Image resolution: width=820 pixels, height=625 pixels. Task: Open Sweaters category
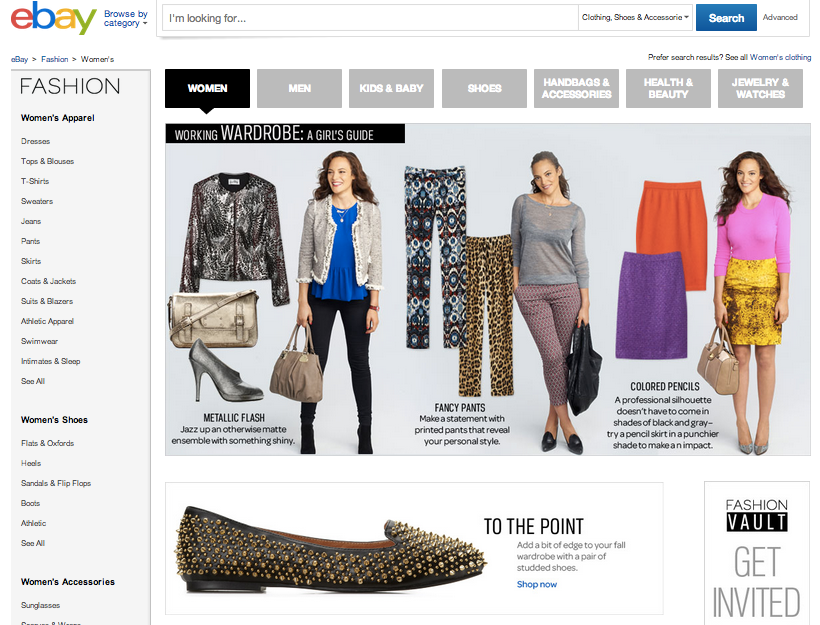37,201
